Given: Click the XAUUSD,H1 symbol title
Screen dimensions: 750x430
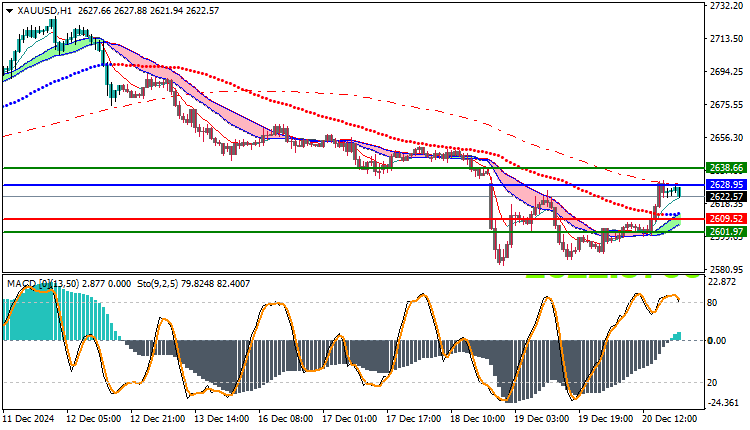Looking at the screenshot, I should click(x=44, y=11).
